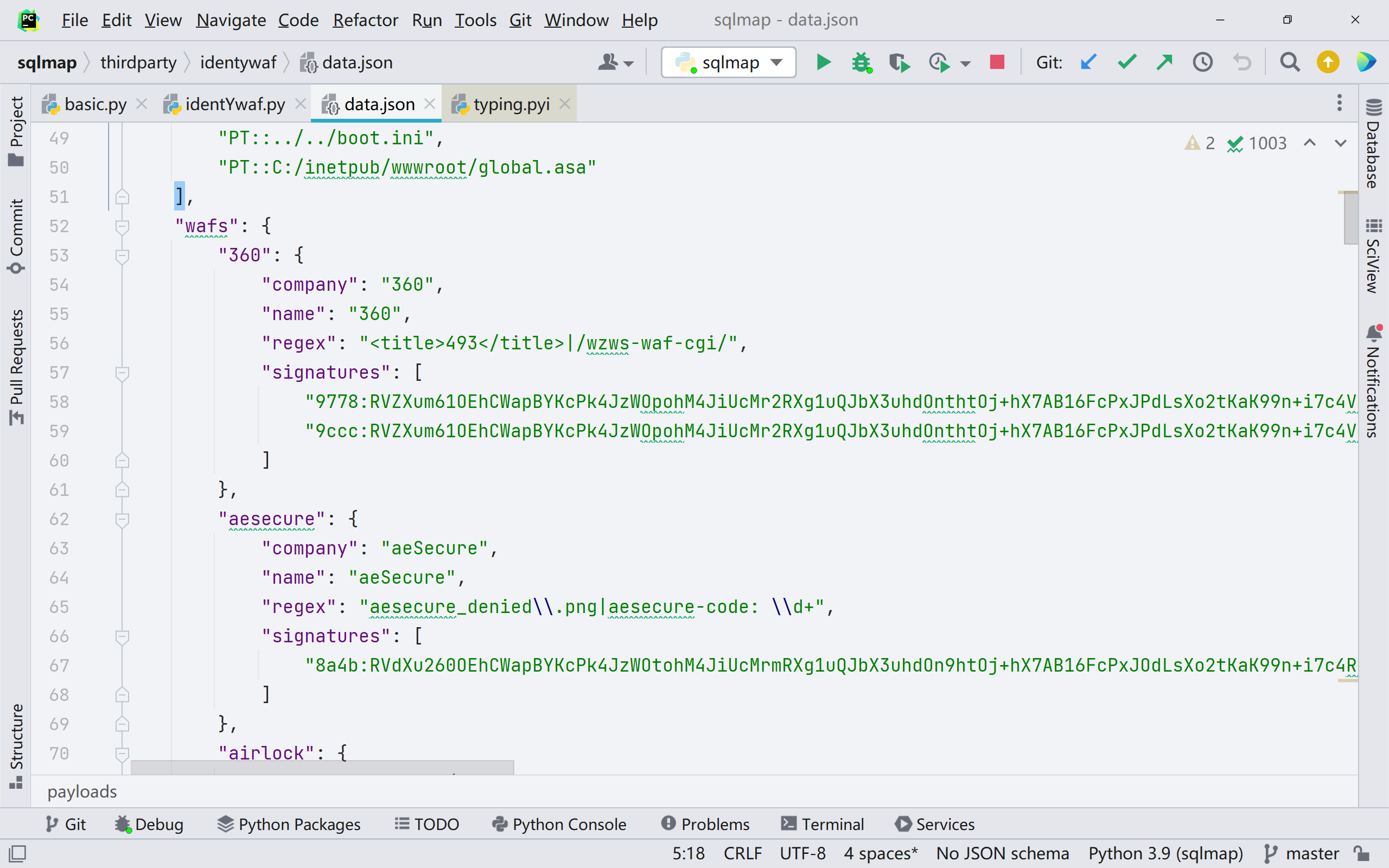Close the basic.py tab
Image resolution: width=1389 pixels, height=868 pixels.
pyautogui.click(x=142, y=104)
